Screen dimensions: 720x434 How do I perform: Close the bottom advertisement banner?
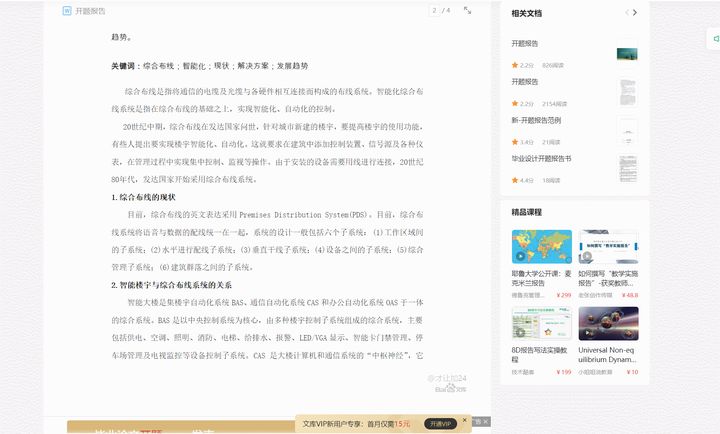coord(486,422)
